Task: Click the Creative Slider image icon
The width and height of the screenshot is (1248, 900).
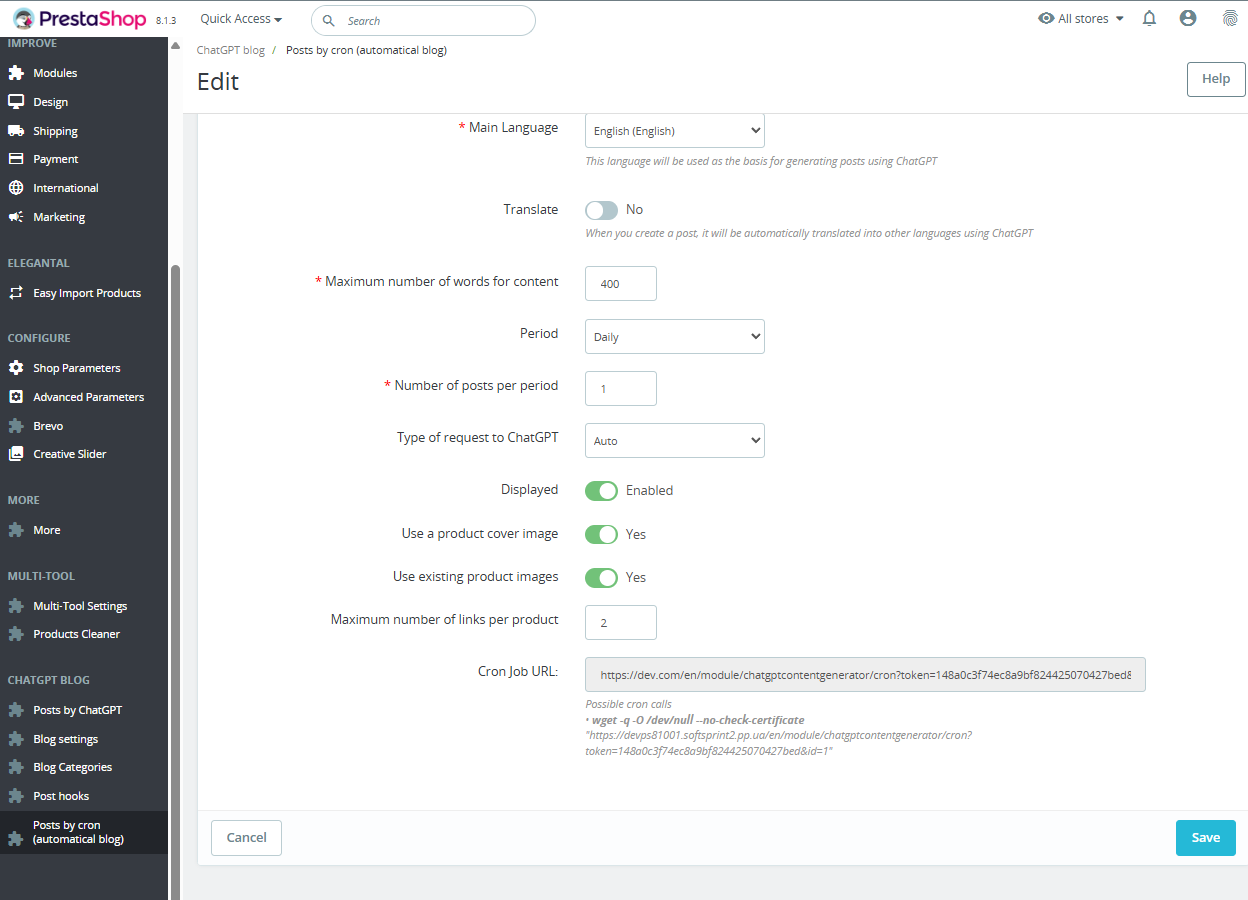Action: point(16,454)
